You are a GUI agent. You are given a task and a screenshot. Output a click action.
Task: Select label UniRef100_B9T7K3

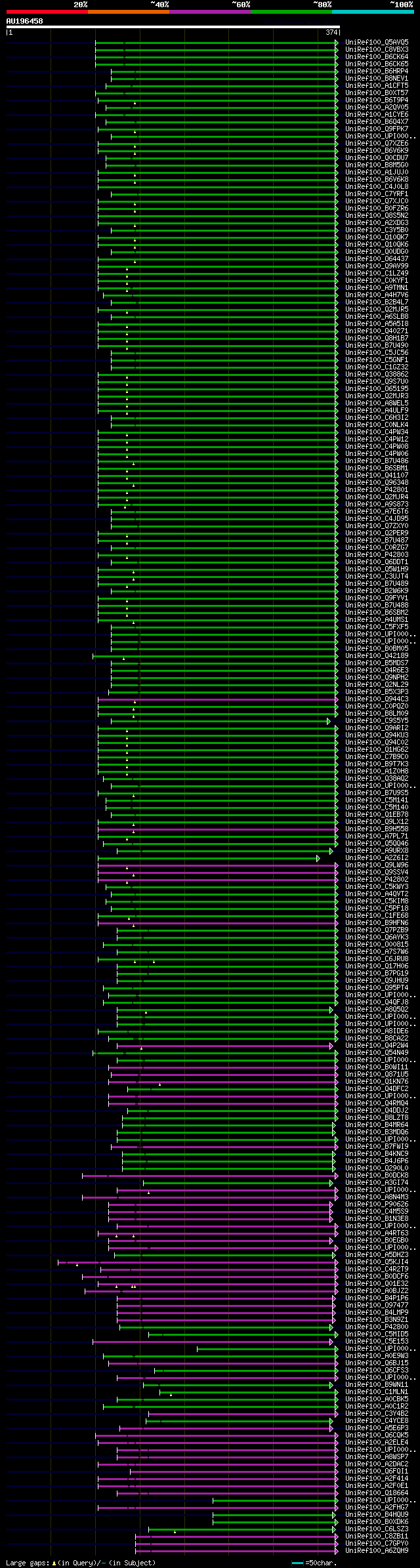pyautogui.click(x=377, y=764)
